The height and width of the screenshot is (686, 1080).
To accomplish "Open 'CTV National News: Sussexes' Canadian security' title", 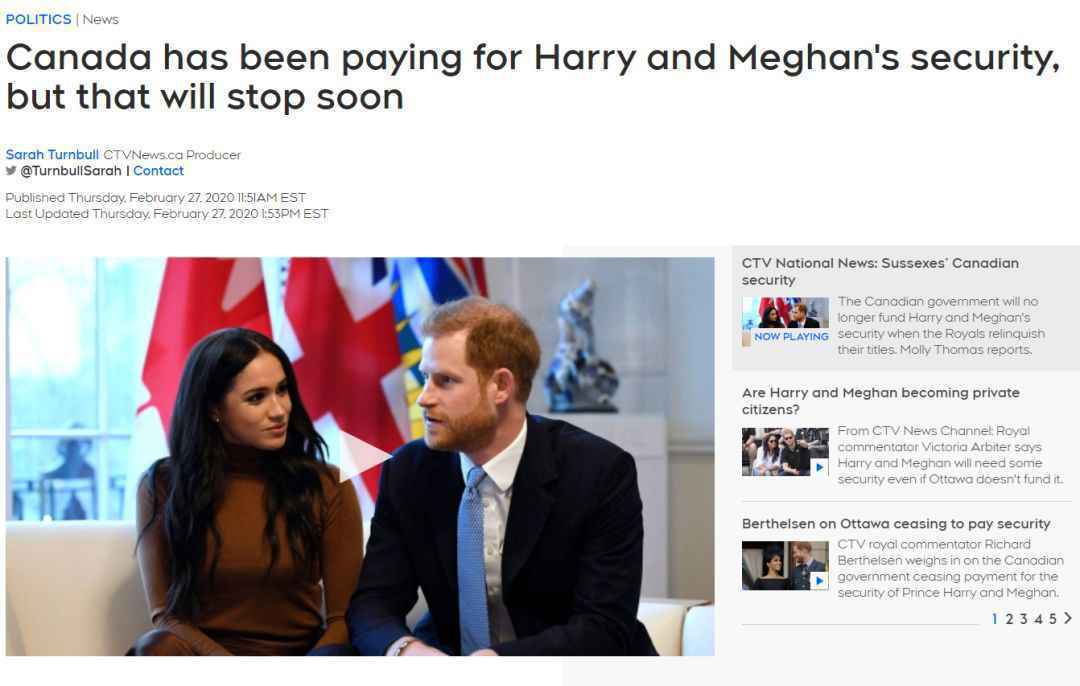I will point(880,271).
